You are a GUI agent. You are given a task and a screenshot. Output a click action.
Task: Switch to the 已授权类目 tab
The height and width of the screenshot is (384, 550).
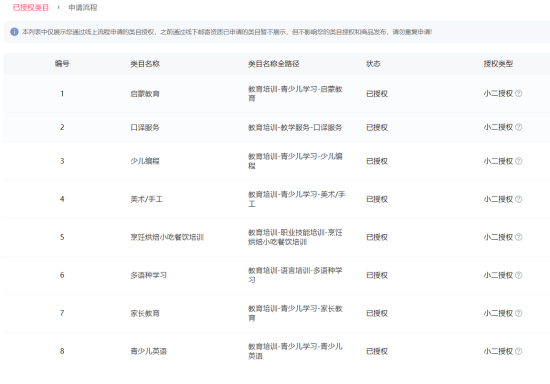pyautogui.click(x=31, y=7)
